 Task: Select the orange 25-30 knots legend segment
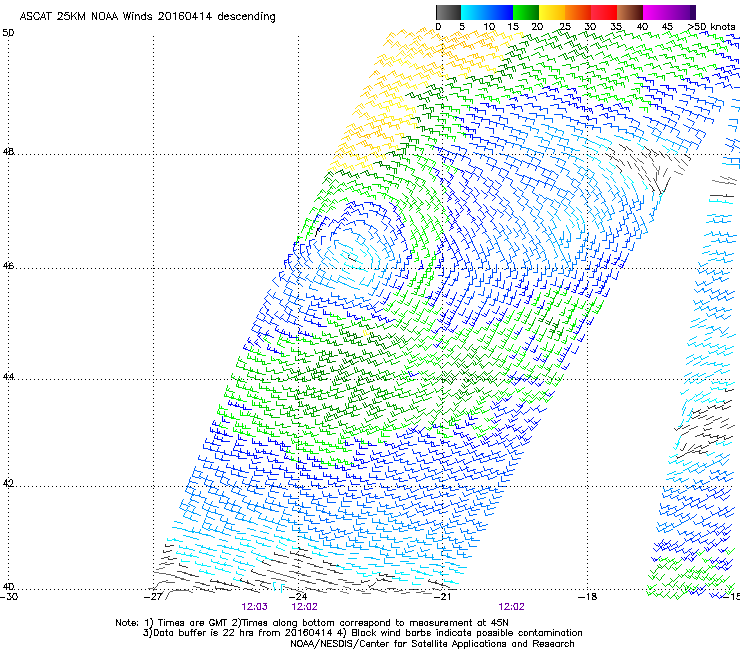point(578,12)
